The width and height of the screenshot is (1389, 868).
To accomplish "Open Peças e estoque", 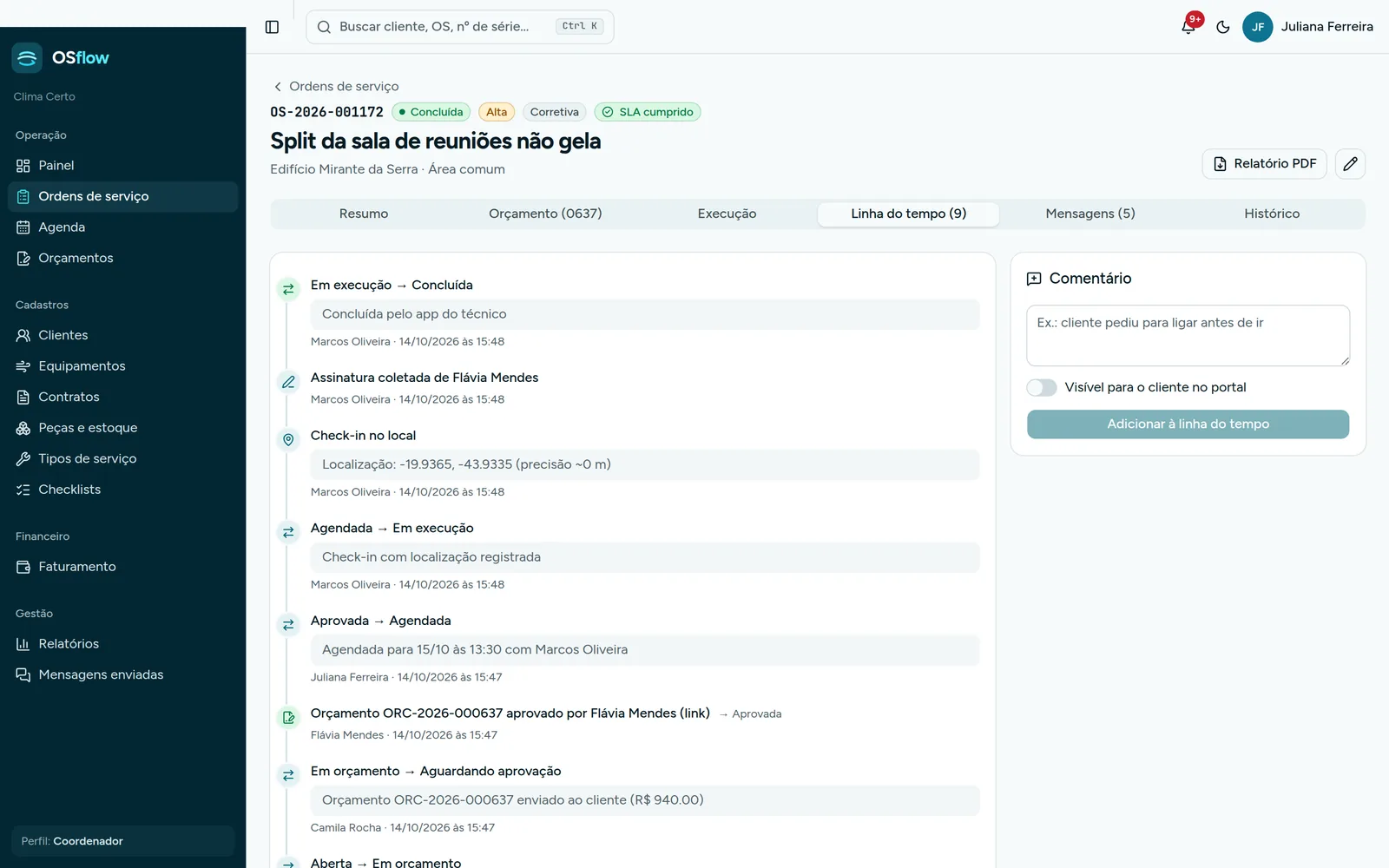I will 122,428.
